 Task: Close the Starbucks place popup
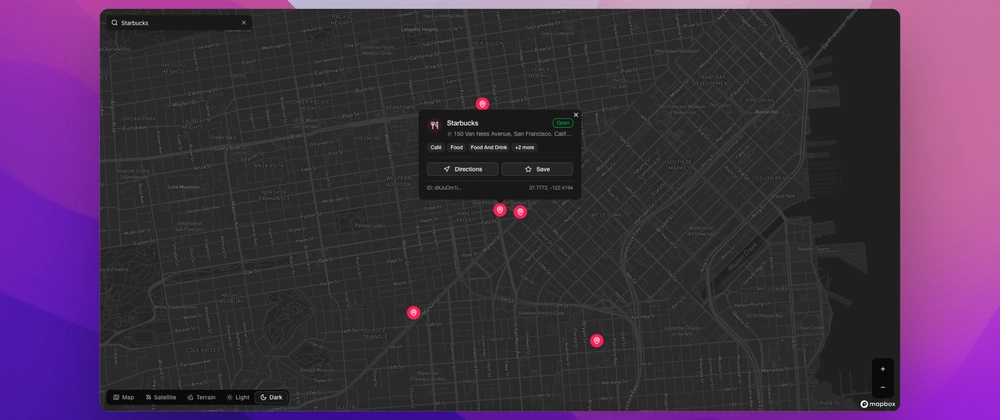click(x=576, y=115)
